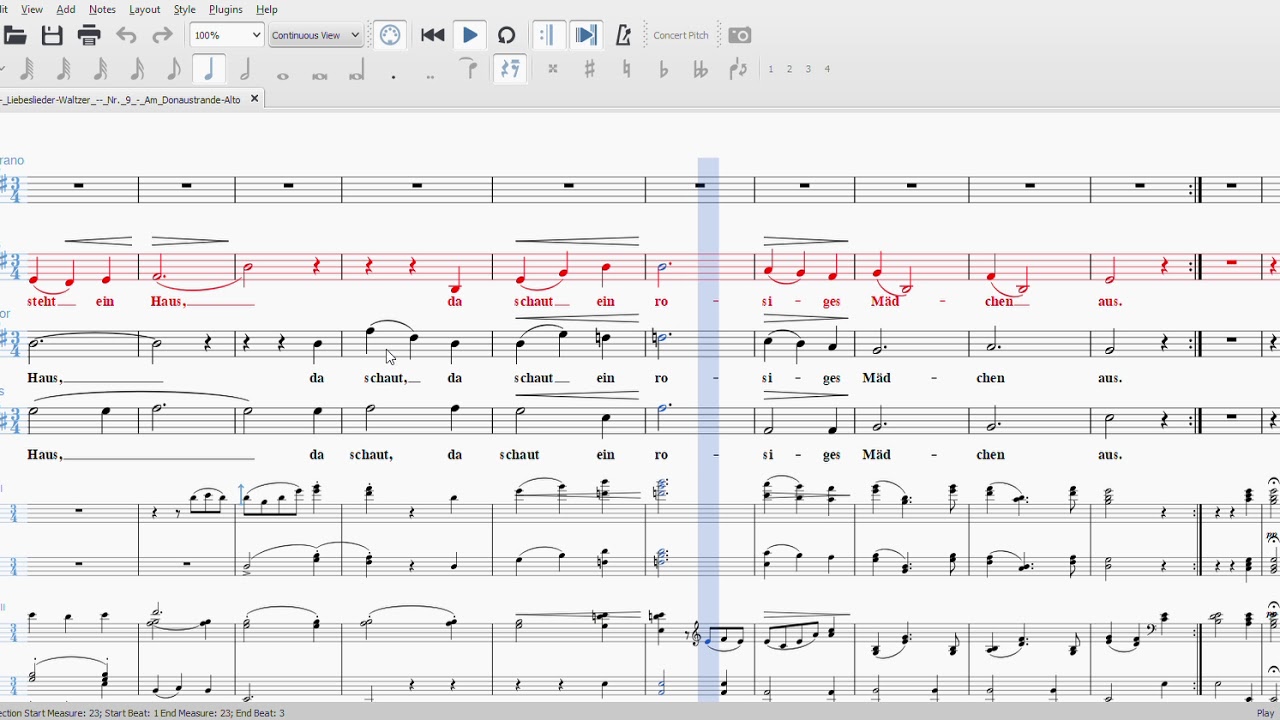Click the red lyric 'Haus,' in the alto staff

(x=167, y=301)
